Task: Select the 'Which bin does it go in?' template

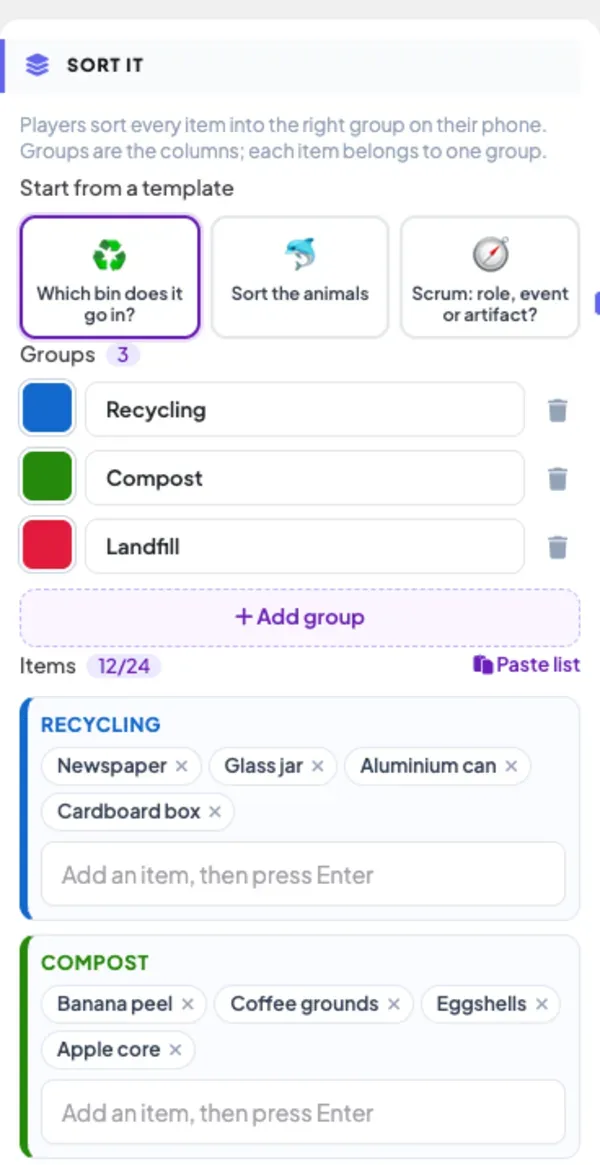Action: click(110, 277)
